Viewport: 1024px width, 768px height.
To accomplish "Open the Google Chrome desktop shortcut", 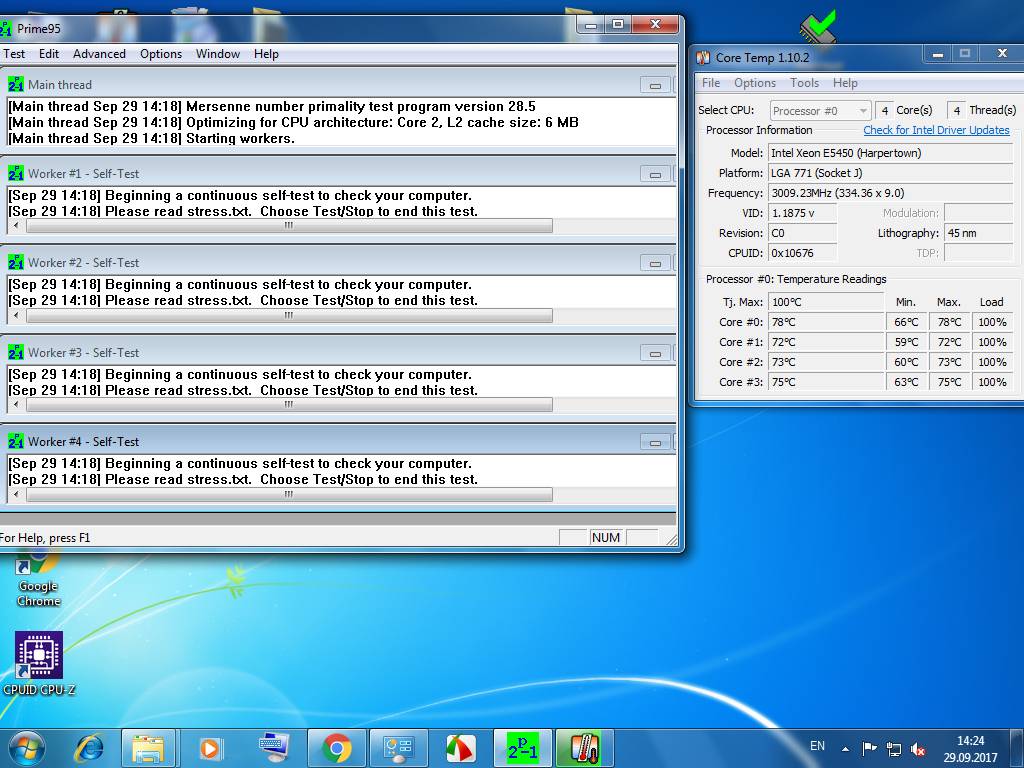I will 39,579.
